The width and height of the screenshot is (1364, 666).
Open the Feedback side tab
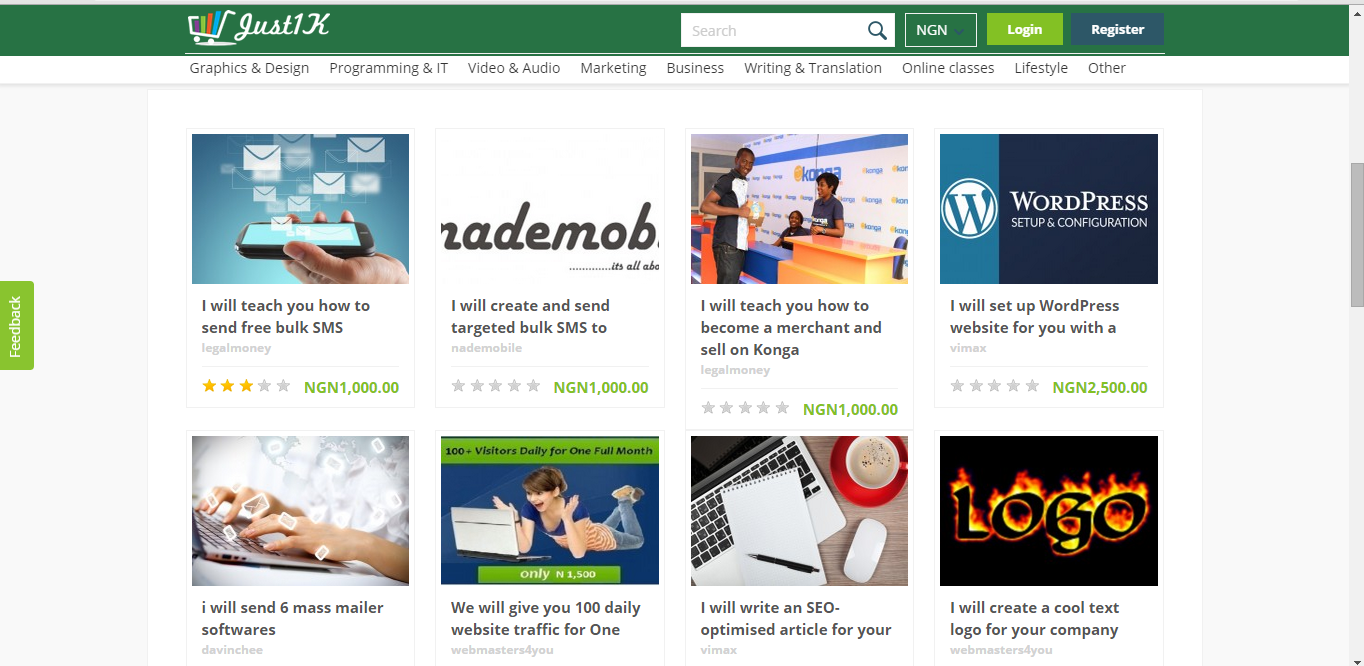pos(16,326)
